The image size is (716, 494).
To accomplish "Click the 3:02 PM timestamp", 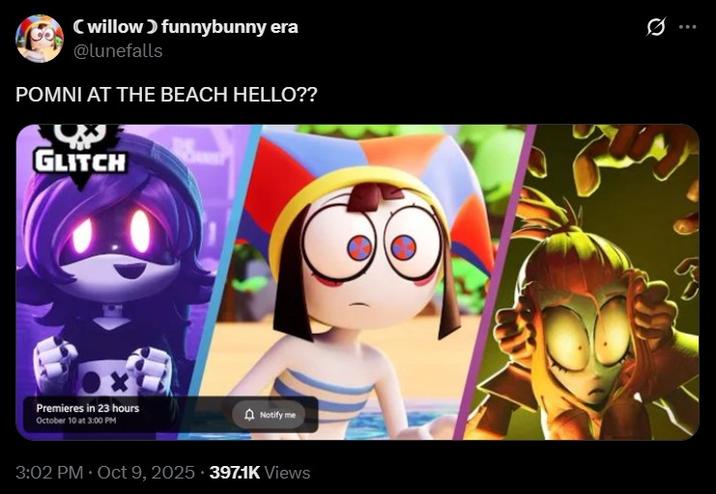I will point(49,473).
